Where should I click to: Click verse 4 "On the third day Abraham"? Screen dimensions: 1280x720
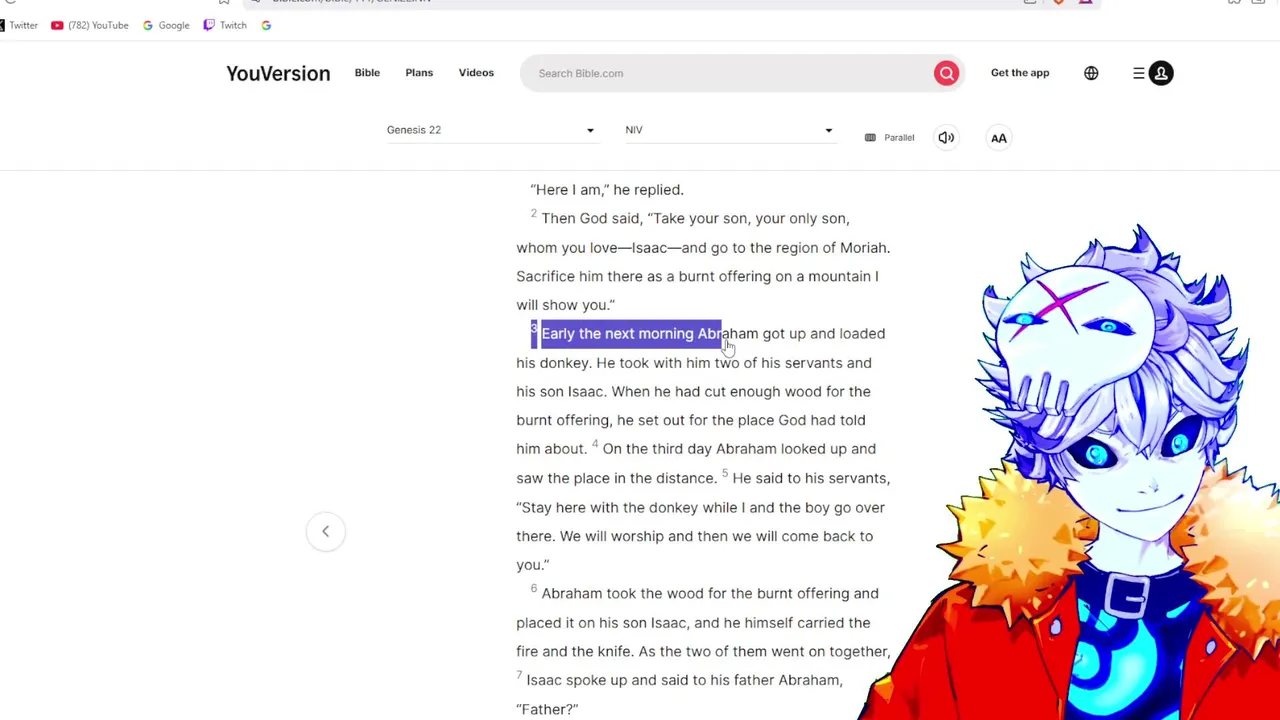(x=689, y=449)
